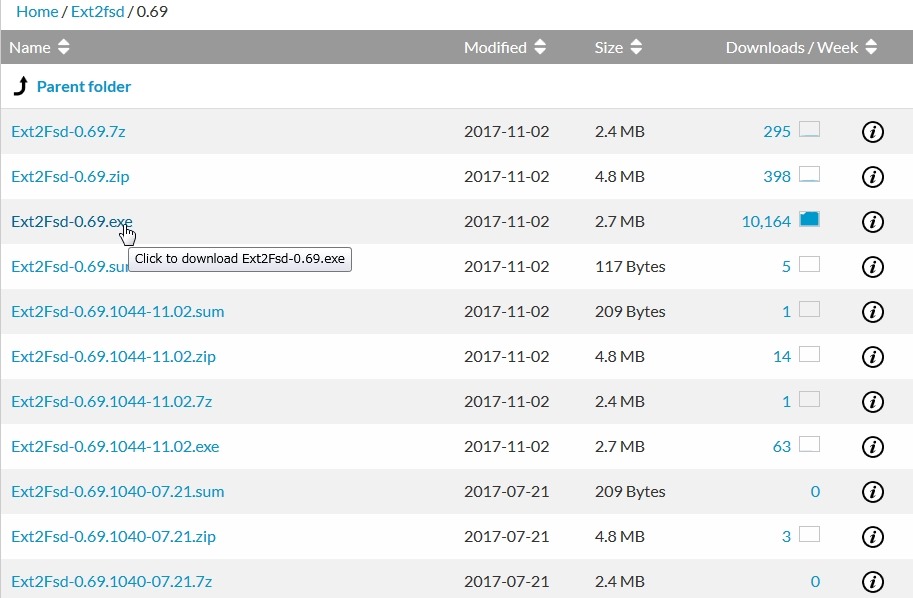Image resolution: width=913 pixels, height=598 pixels.
Task: Click info icon beside Ext2Fsd-0.69.sum
Action: tap(872, 266)
